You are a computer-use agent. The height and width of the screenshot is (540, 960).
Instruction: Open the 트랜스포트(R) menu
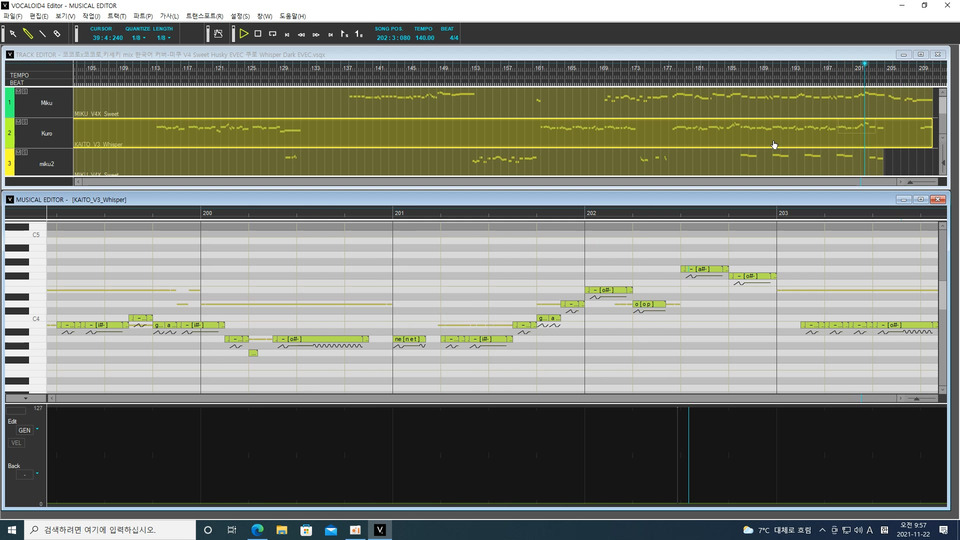(x=204, y=17)
